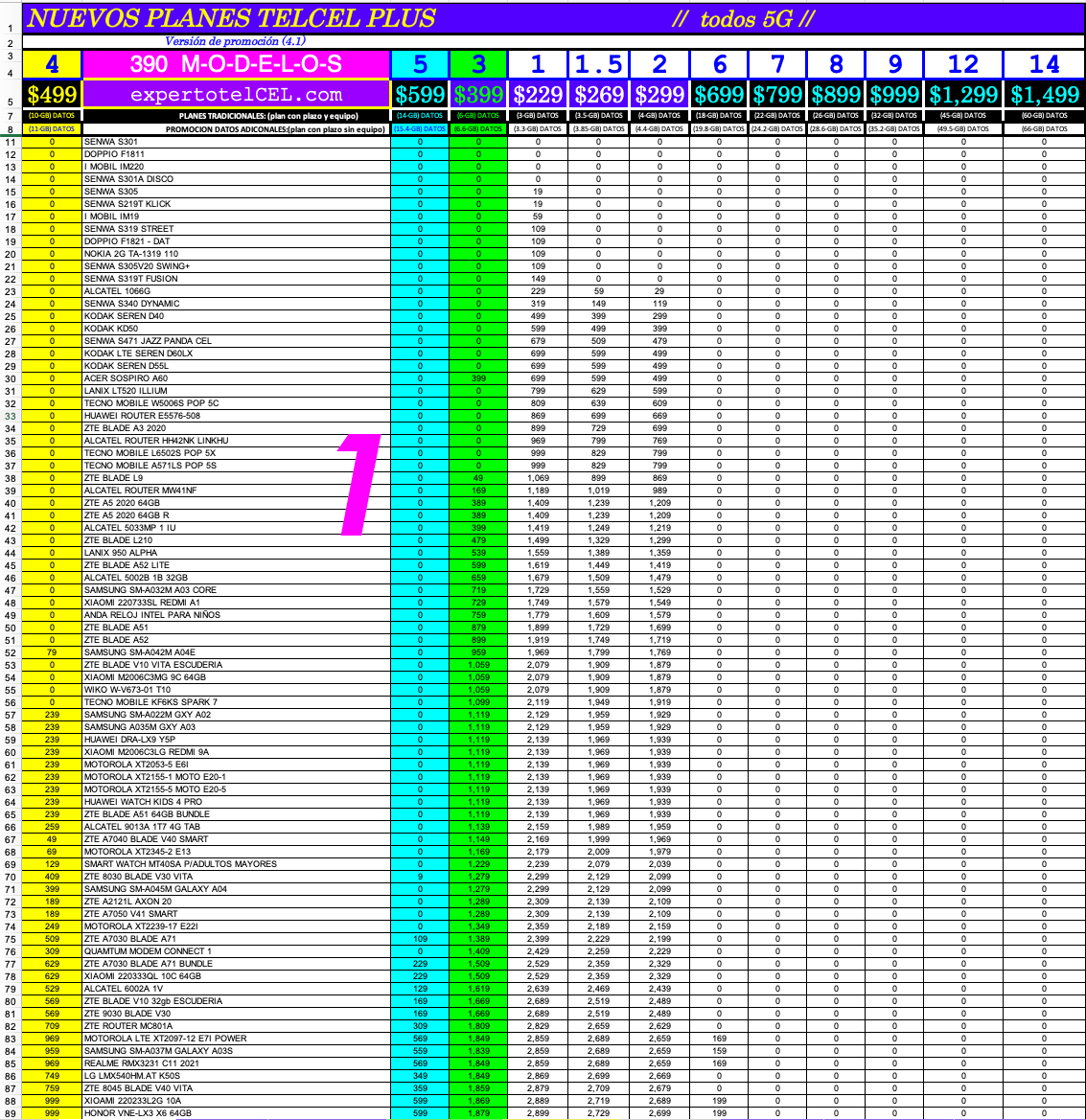
Task: Select the expertotelCEL.com cell
Action: tap(236, 94)
